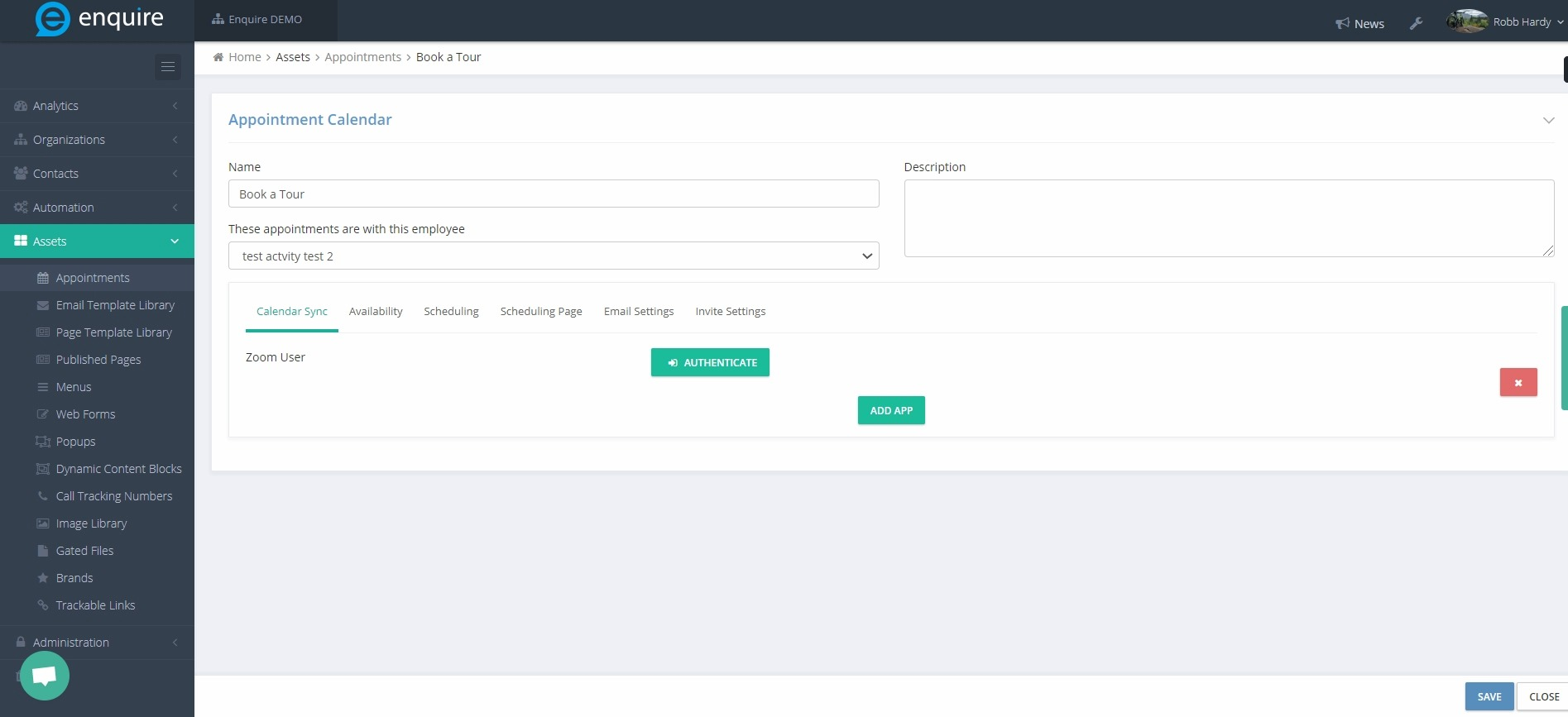
Task: Go to Home breadcrumb link
Action: 245,57
